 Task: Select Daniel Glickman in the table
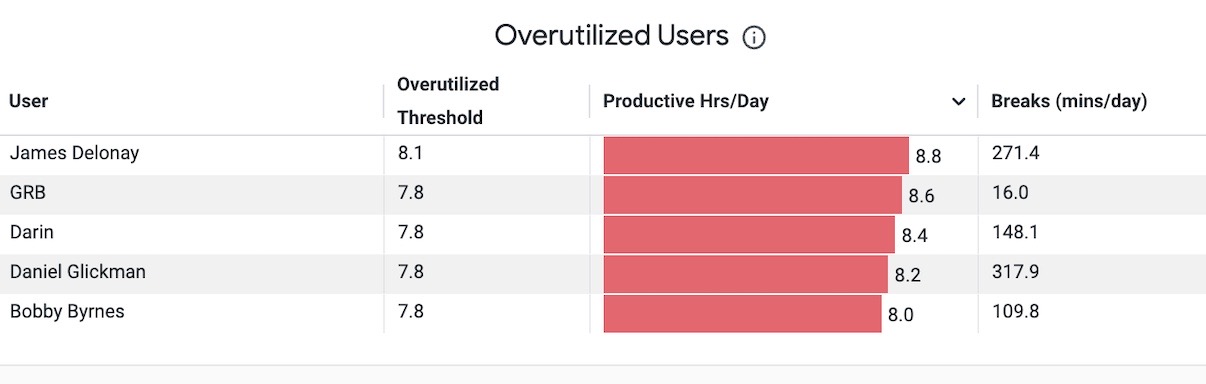point(69,272)
